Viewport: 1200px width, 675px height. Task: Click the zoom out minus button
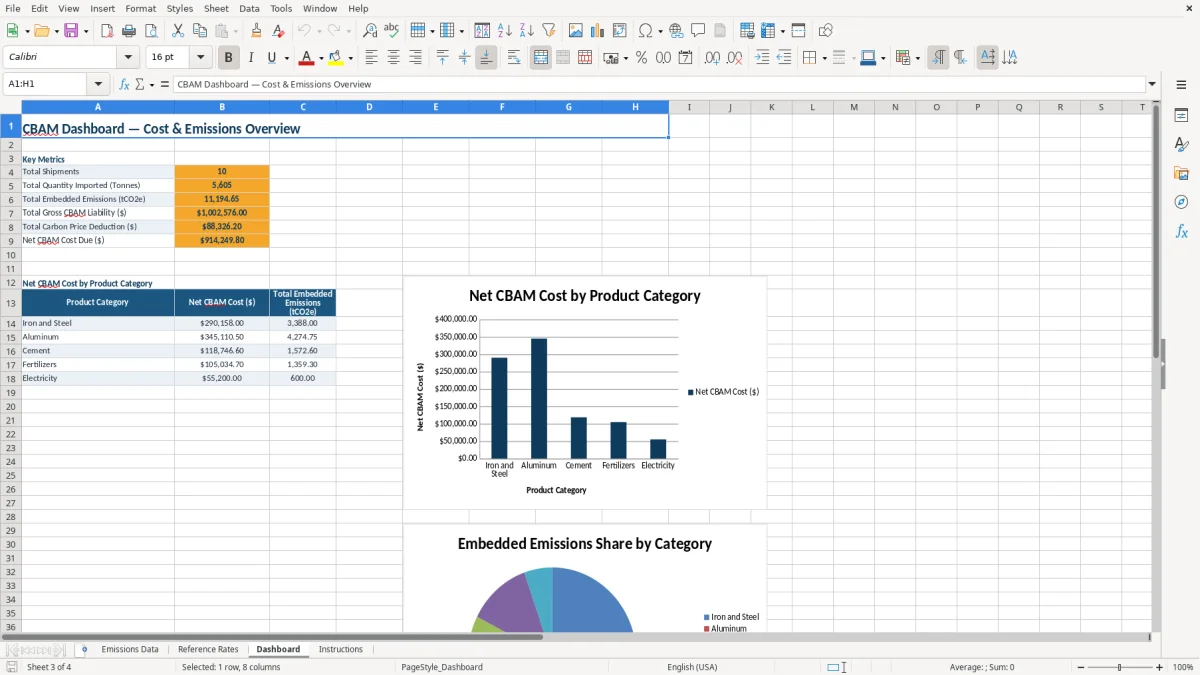[1081, 667]
